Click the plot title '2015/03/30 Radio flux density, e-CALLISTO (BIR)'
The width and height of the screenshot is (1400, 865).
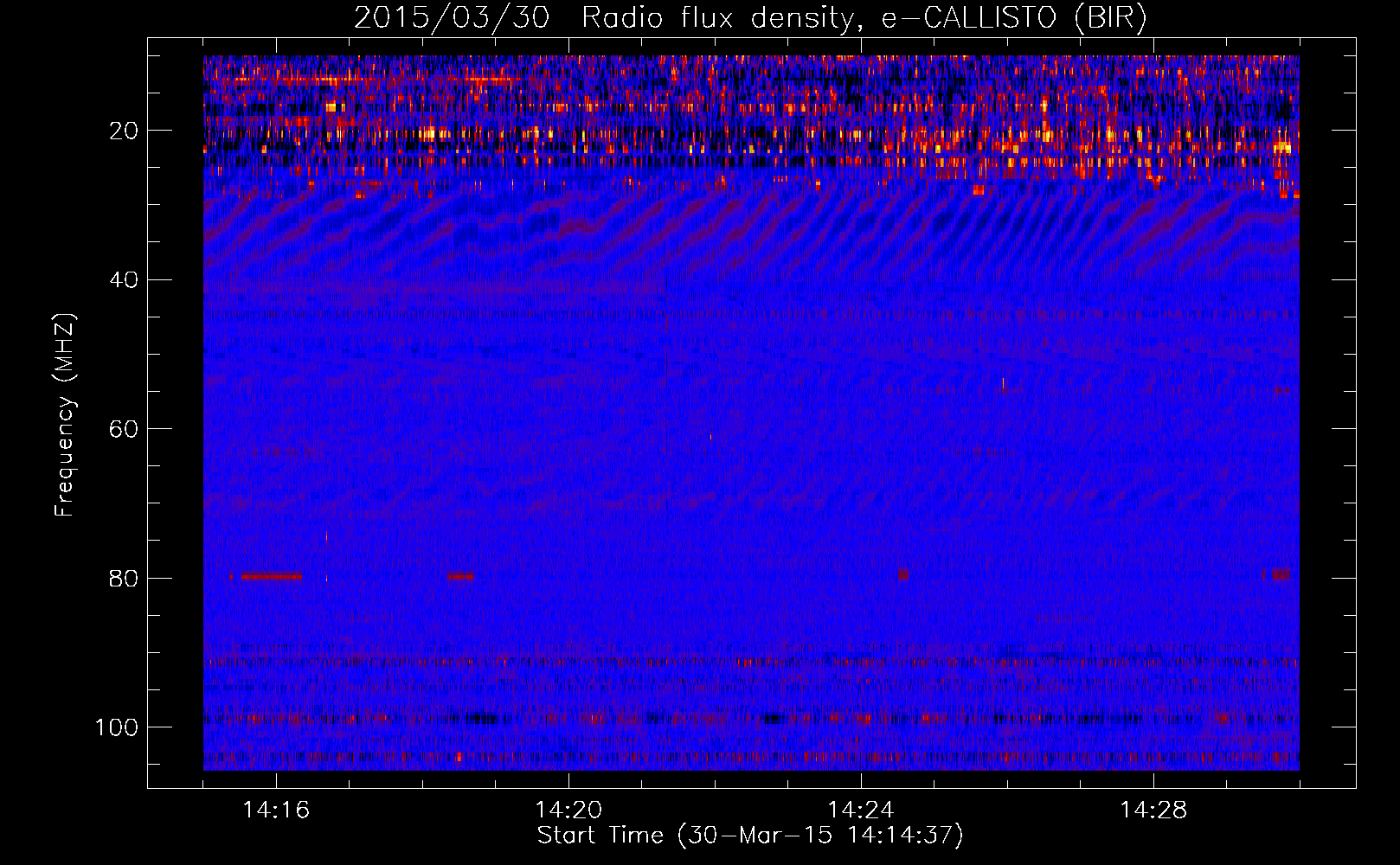click(x=750, y=18)
